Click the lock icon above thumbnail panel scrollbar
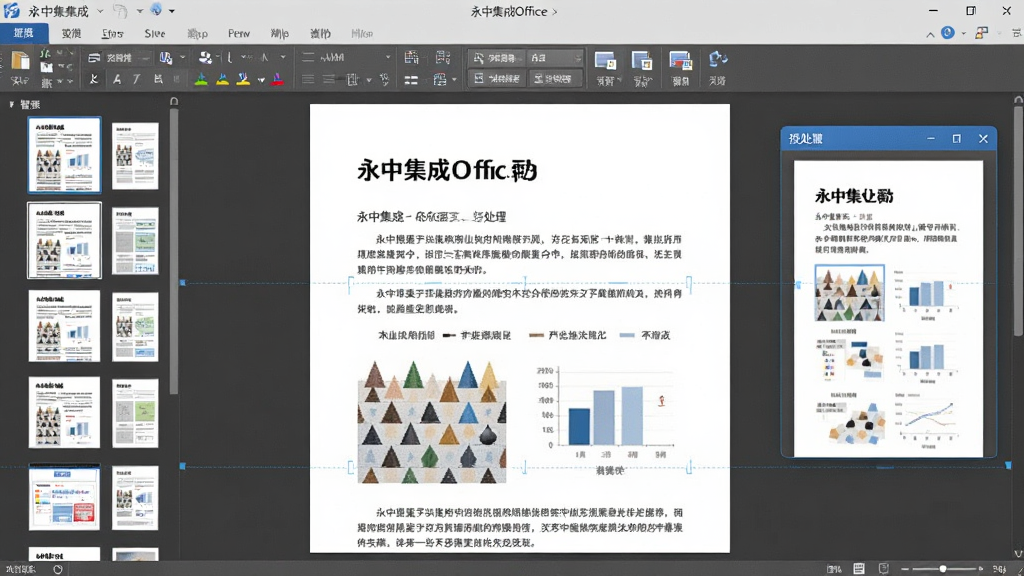The height and width of the screenshot is (576, 1024). click(x=174, y=101)
